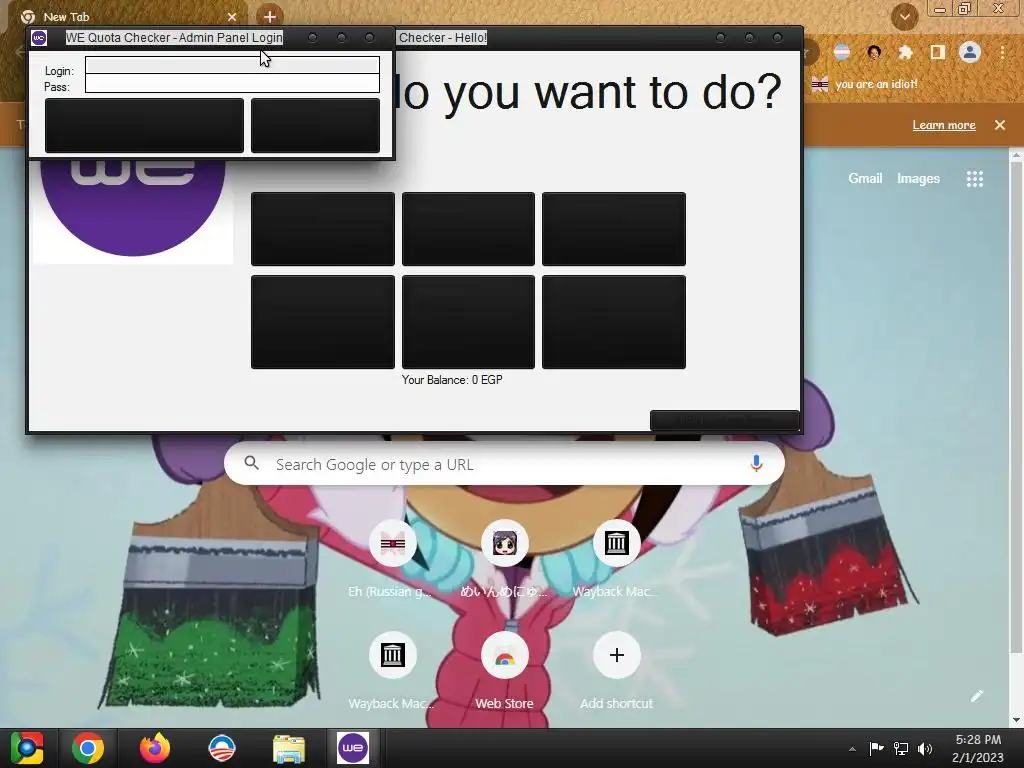
Task: Click 'Your Balance: 0 EGP' text
Action: (x=452, y=379)
